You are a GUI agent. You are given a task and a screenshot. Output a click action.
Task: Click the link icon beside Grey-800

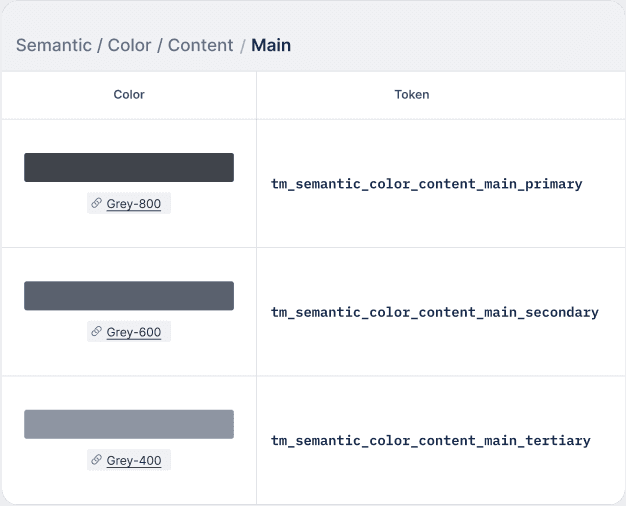(x=97, y=203)
